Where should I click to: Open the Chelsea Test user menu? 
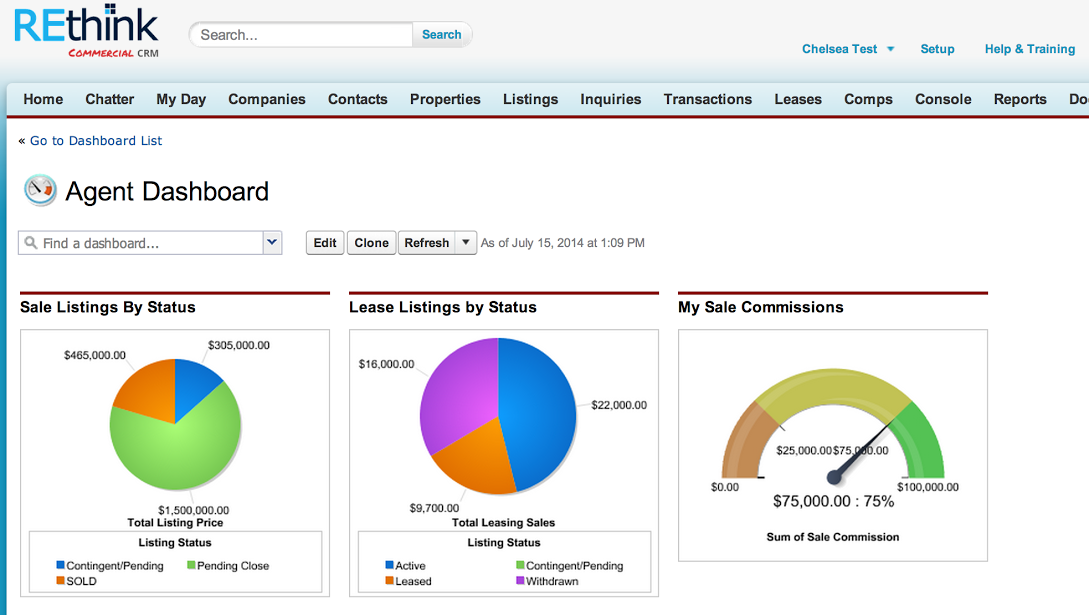click(847, 49)
